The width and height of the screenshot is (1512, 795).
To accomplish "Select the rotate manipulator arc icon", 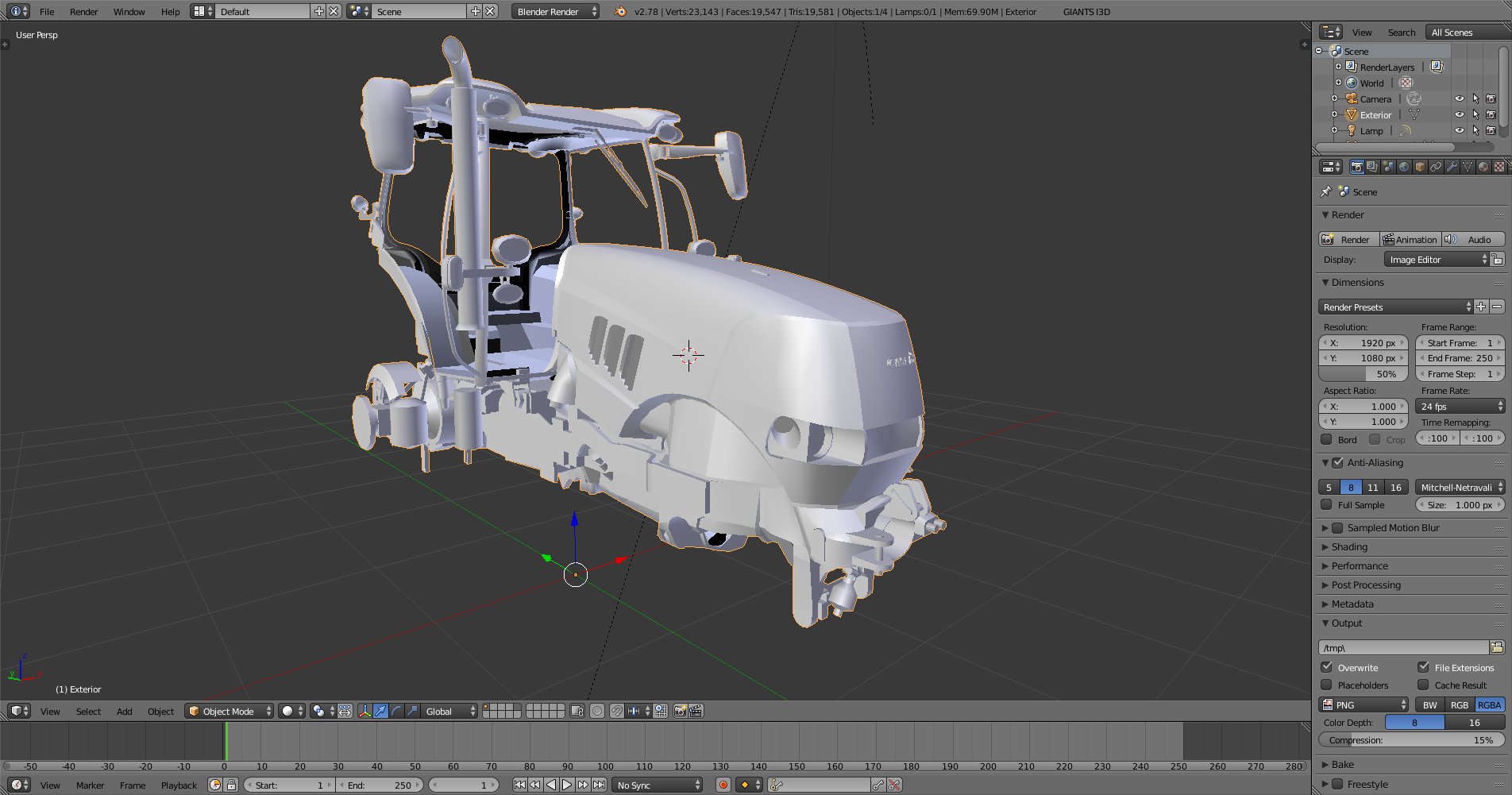I will 396,711.
